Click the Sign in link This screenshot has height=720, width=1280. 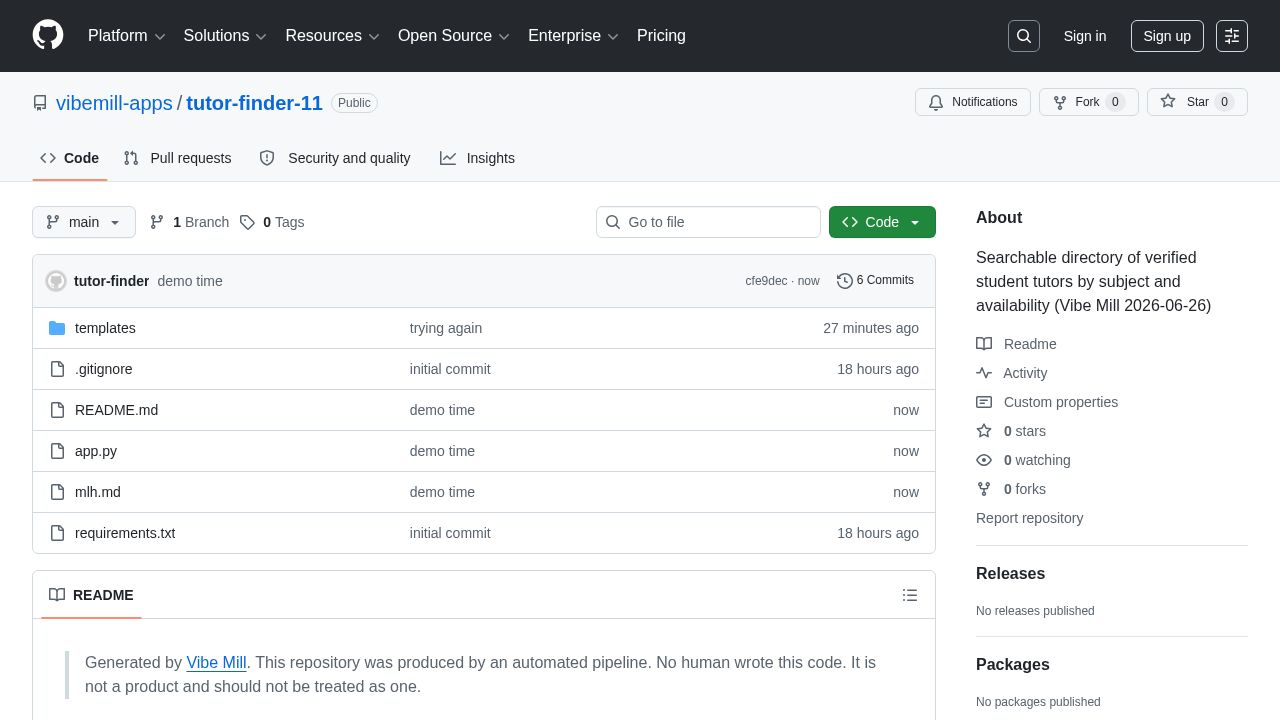1085,36
